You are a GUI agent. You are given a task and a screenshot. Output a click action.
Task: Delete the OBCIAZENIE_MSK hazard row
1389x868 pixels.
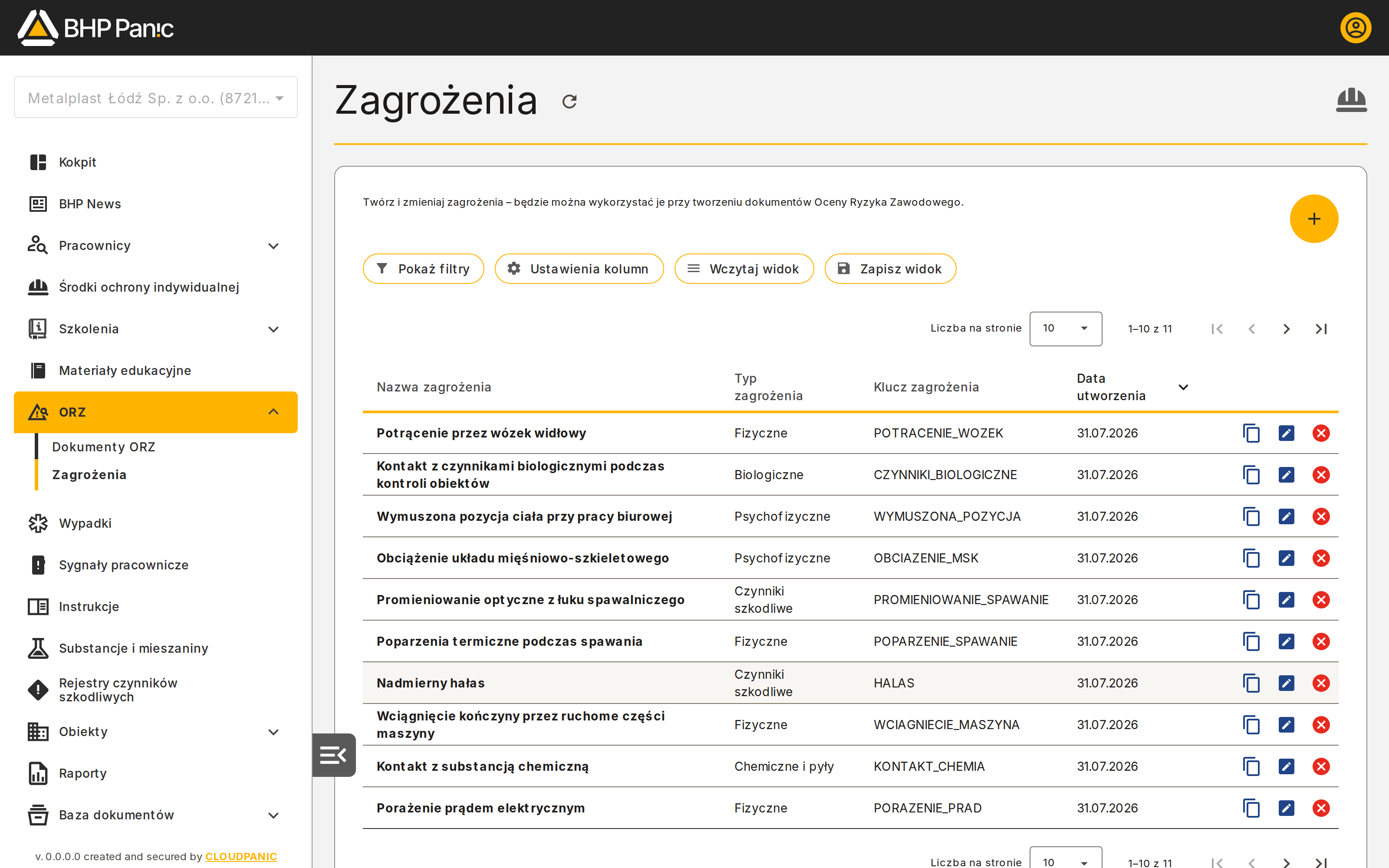(1321, 558)
